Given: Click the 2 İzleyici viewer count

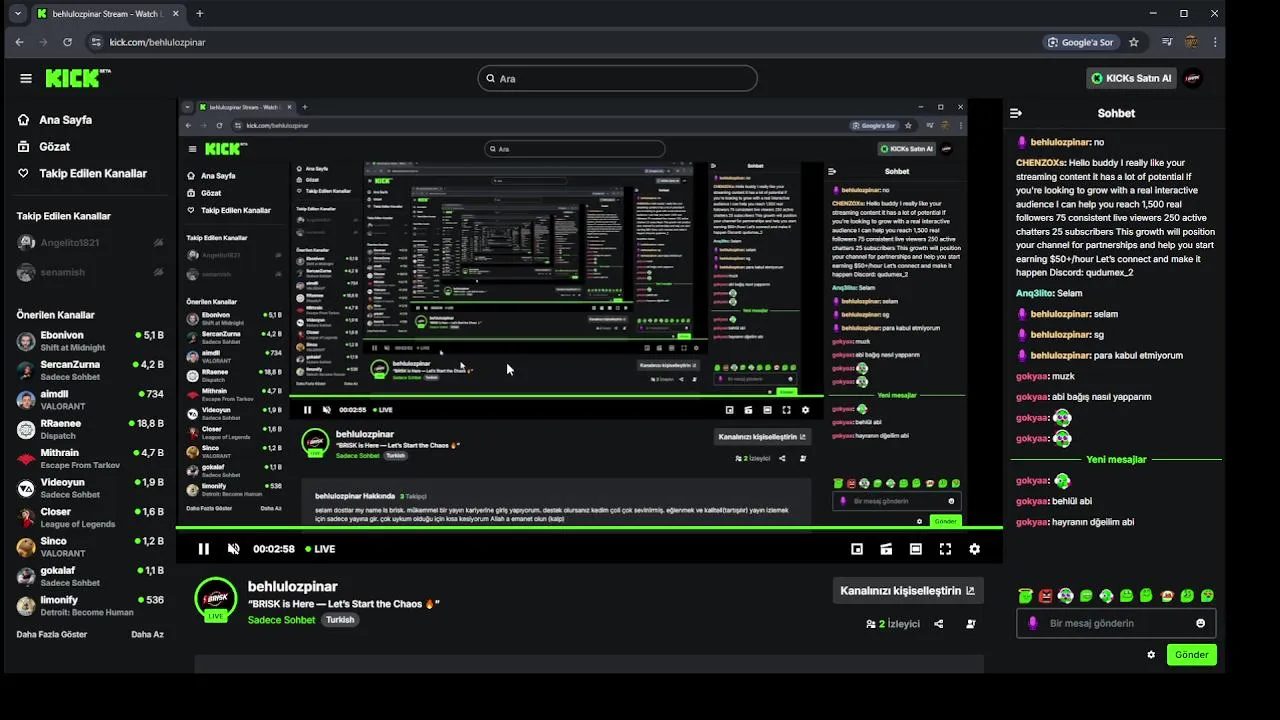Looking at the screenshot, I should tap(893, 624).
